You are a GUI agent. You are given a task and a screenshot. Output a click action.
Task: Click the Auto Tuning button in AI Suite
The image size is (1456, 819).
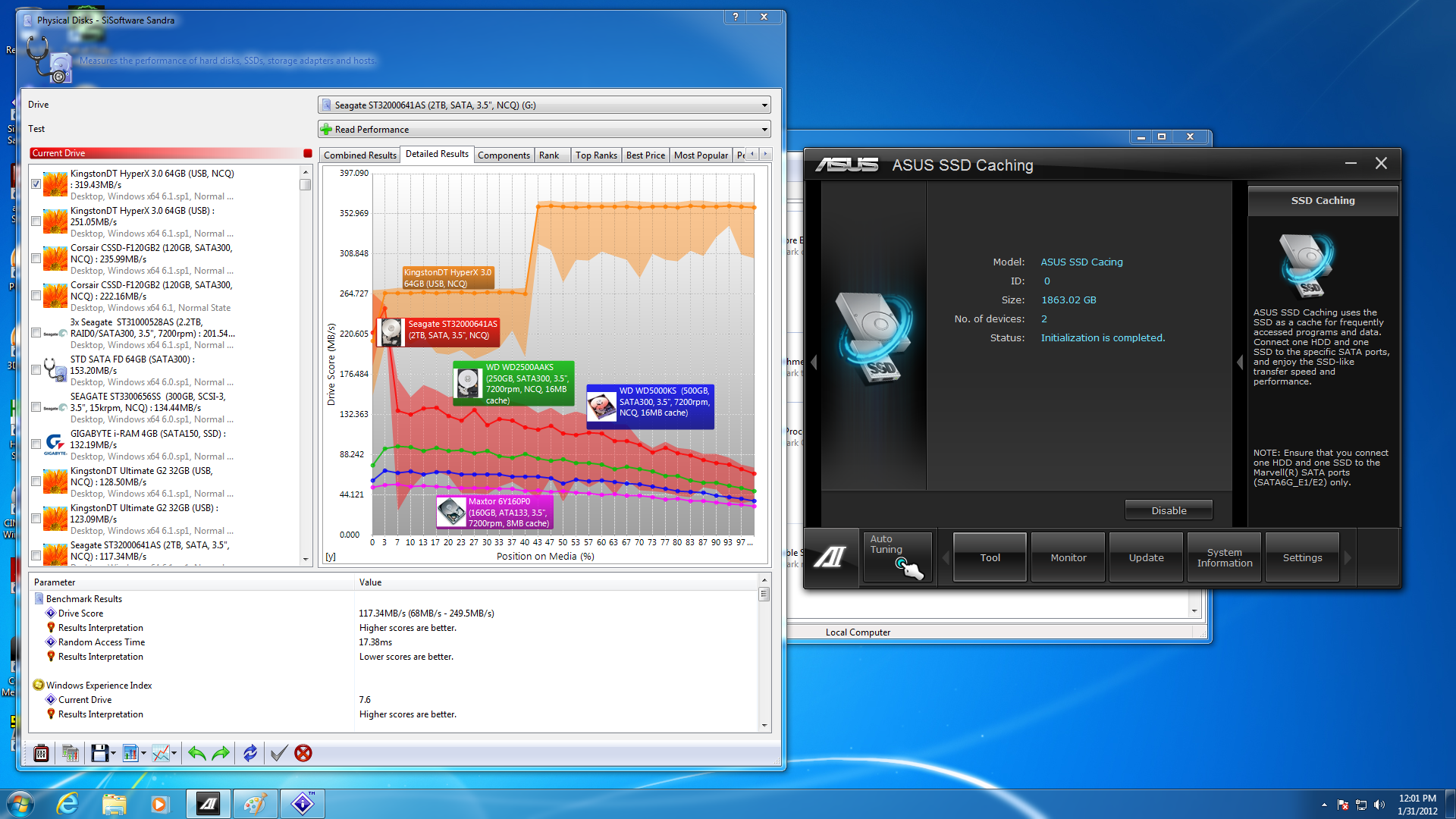(x=897, y=557)
